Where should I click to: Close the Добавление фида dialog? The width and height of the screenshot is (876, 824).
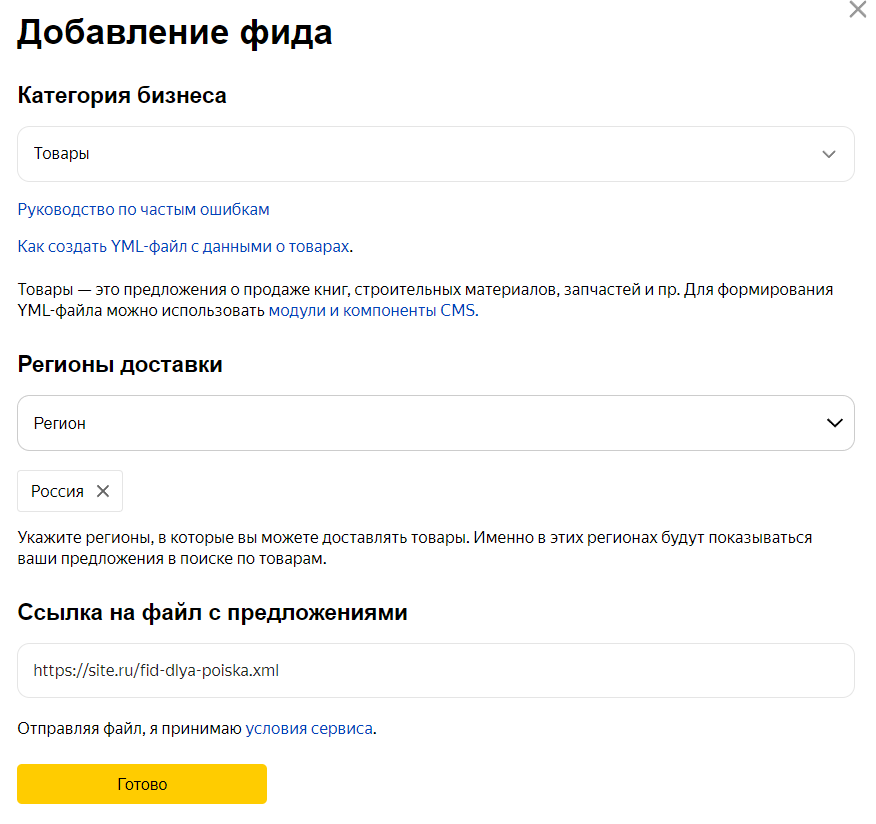[857, 11]
